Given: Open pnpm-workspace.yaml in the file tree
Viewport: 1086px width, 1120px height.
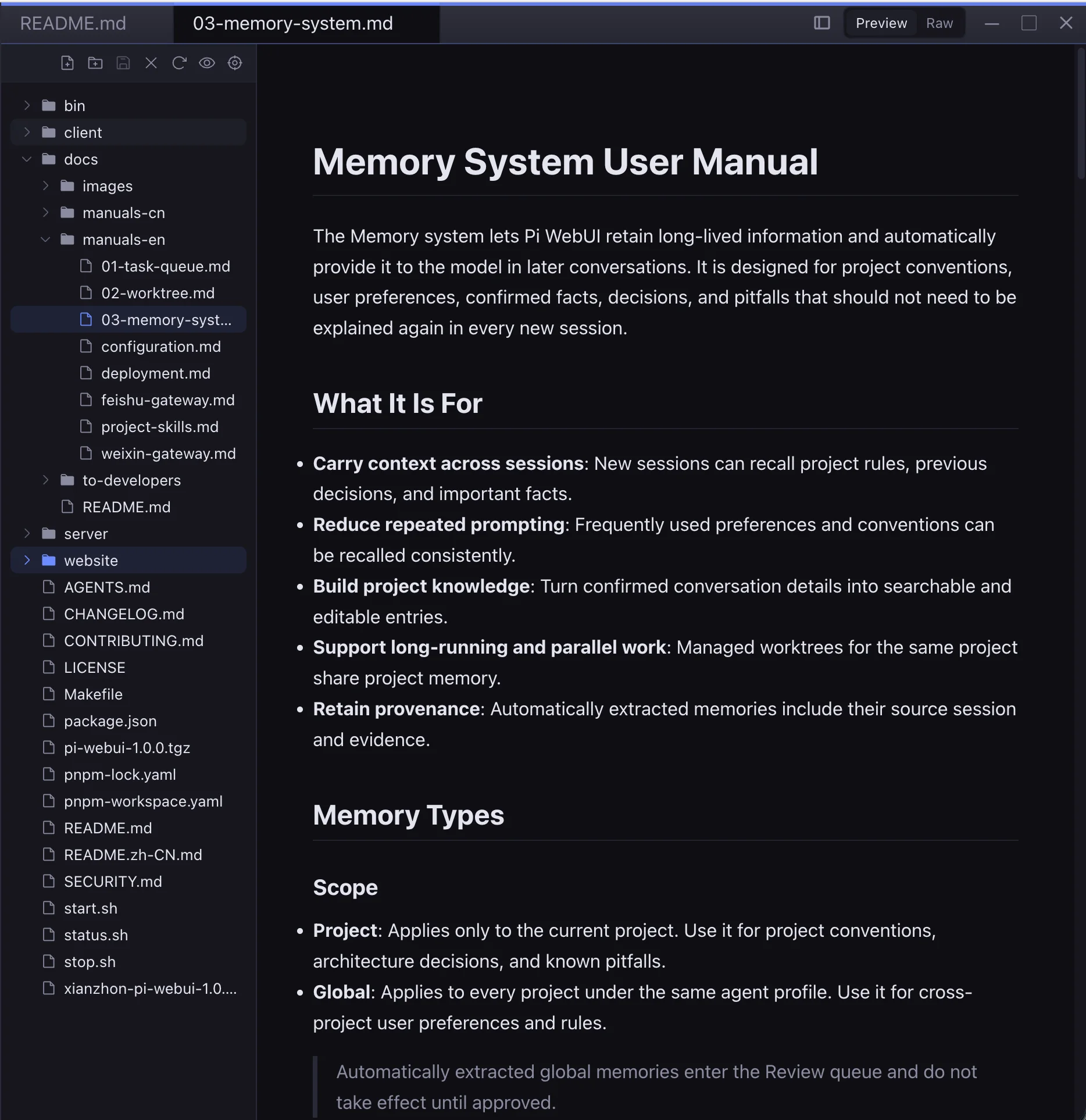Looking at the screenshot, I should click(128, 801).
